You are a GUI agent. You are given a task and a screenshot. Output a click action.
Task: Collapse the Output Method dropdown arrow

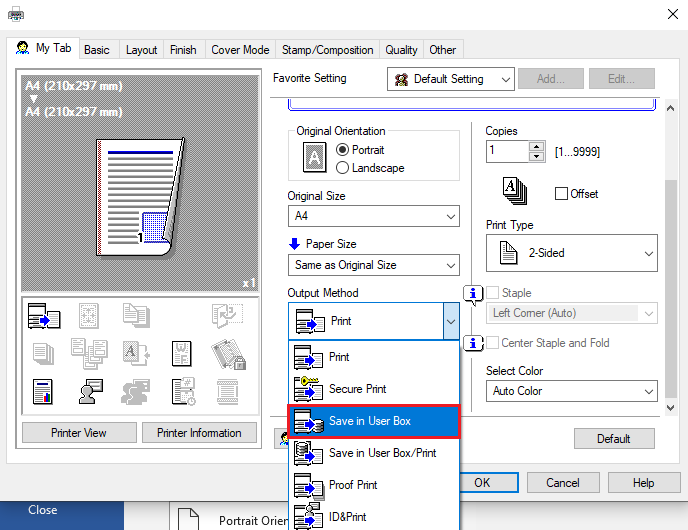click(451, 321)
